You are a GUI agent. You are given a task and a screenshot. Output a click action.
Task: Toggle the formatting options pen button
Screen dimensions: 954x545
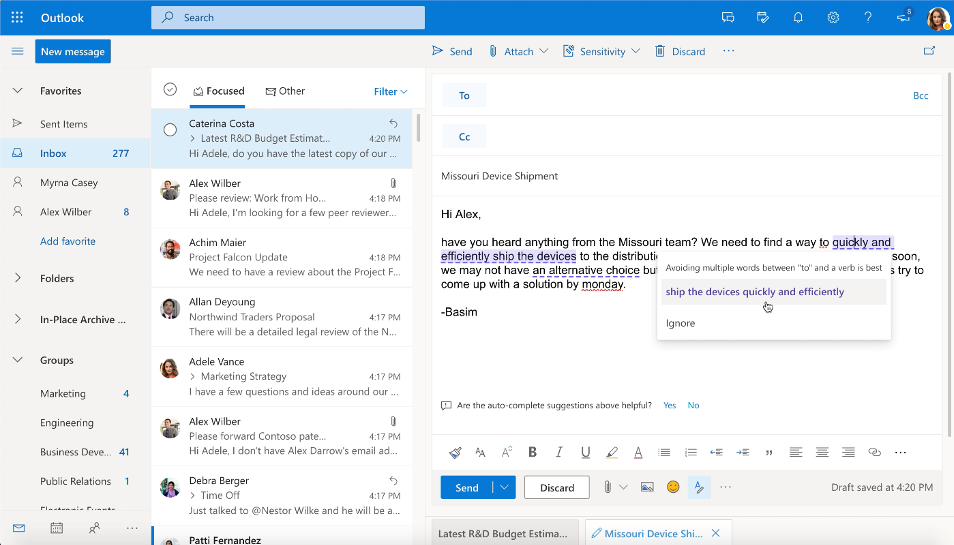tap(699, 487)
